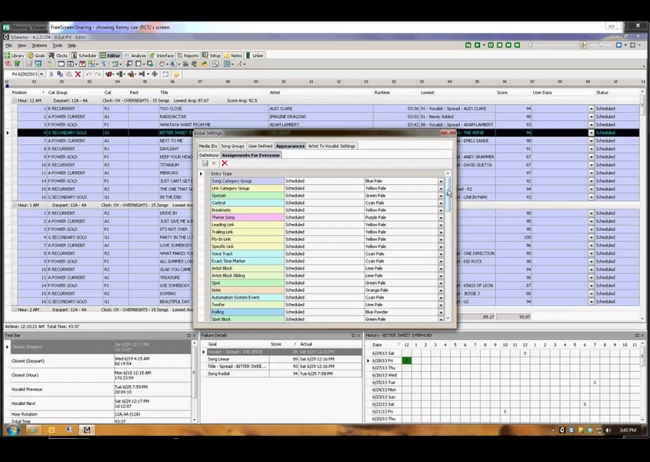
Task: Switch to the Media IDs tab in Global Settings
Action: tap(208, 146)
